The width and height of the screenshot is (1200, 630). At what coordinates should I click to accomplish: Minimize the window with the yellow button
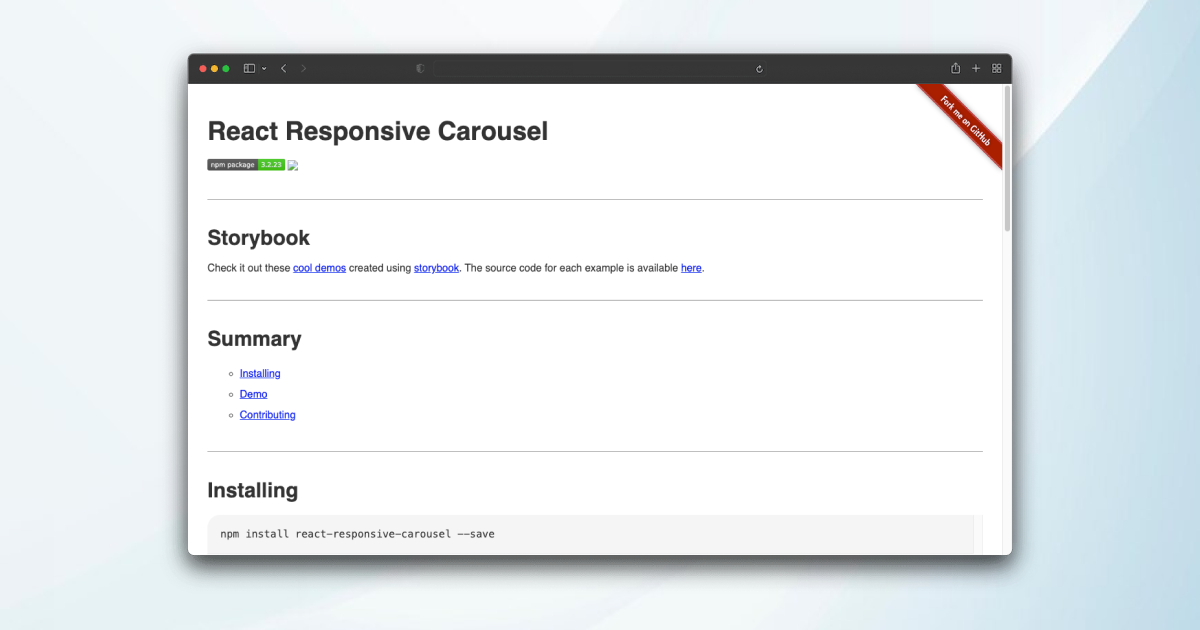[214, 69]
